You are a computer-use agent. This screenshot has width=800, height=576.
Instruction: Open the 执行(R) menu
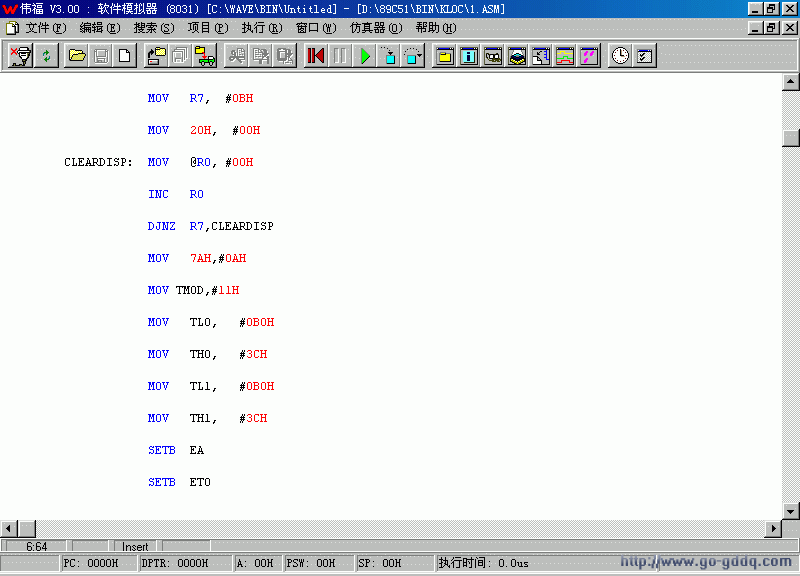[262, 28]
